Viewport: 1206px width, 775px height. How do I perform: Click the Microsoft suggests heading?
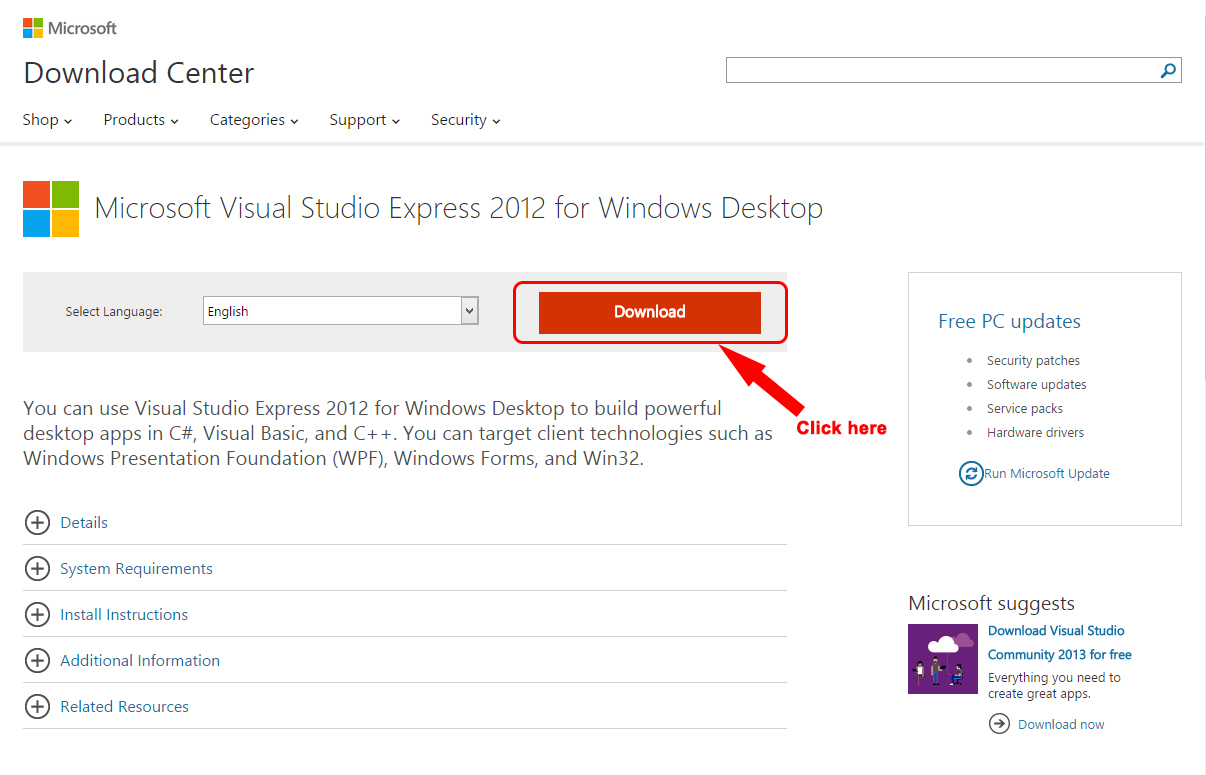click(991, 603)
